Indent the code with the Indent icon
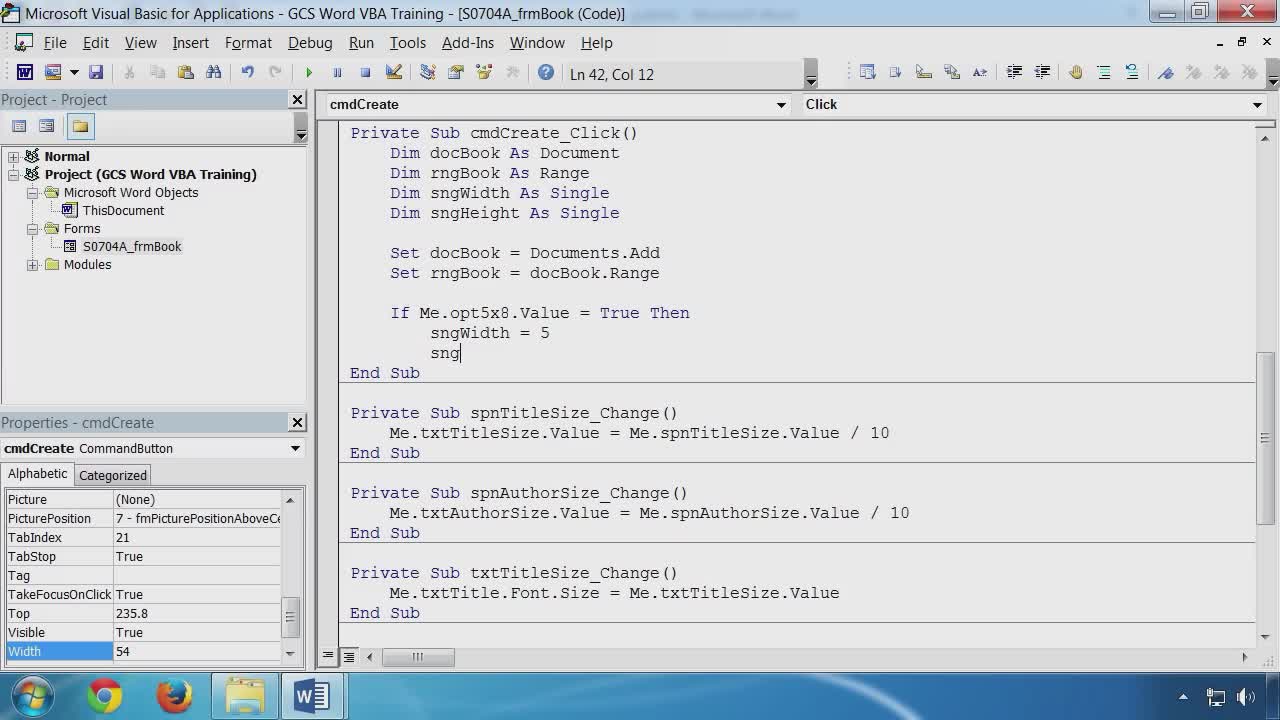Image resolution: width=1280 pixels, height=720 pixels. click(x=1014, y=72)
